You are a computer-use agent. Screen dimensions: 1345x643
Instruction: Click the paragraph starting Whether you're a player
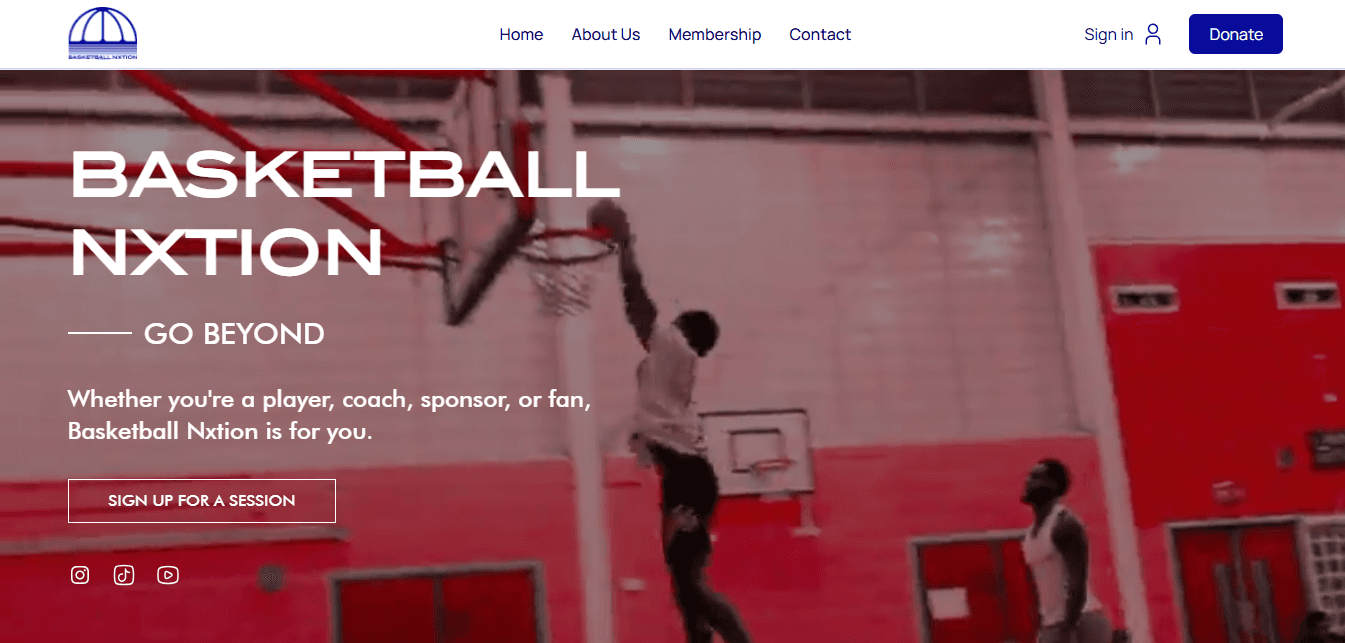coord(330,415)
